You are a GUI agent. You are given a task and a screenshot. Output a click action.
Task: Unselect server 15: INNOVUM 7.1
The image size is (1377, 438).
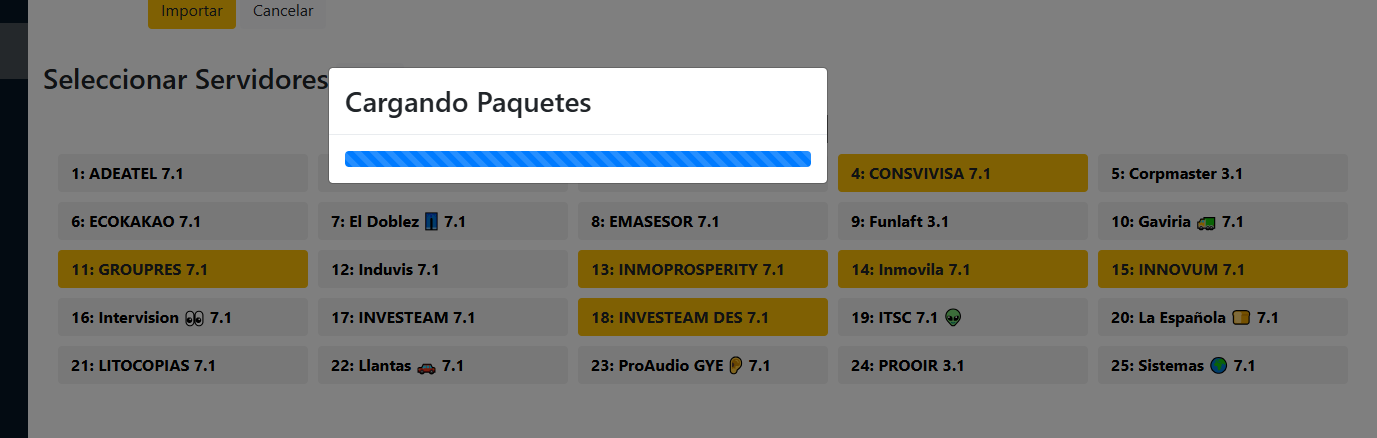tap(1222, 269)
